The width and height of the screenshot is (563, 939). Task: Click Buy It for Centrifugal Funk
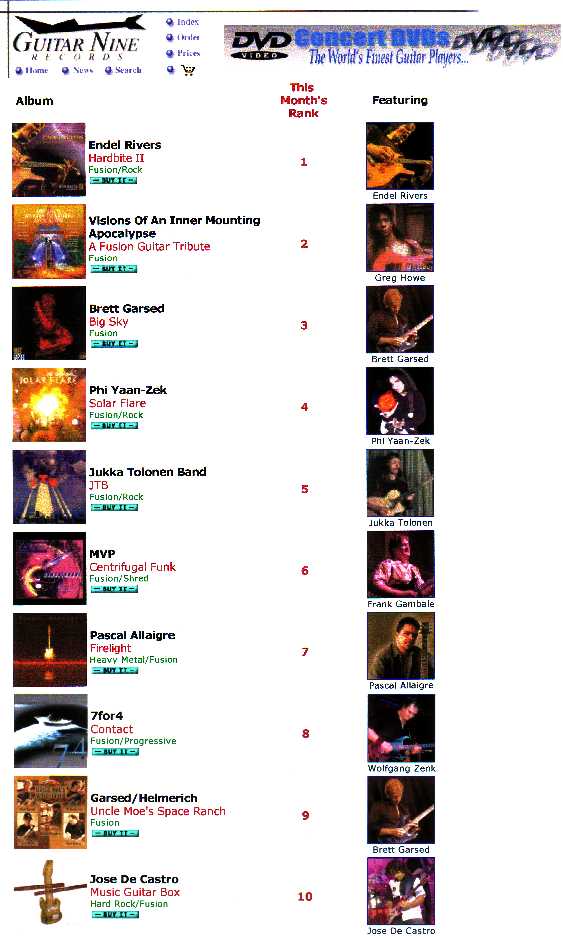(x=114, y=589)
